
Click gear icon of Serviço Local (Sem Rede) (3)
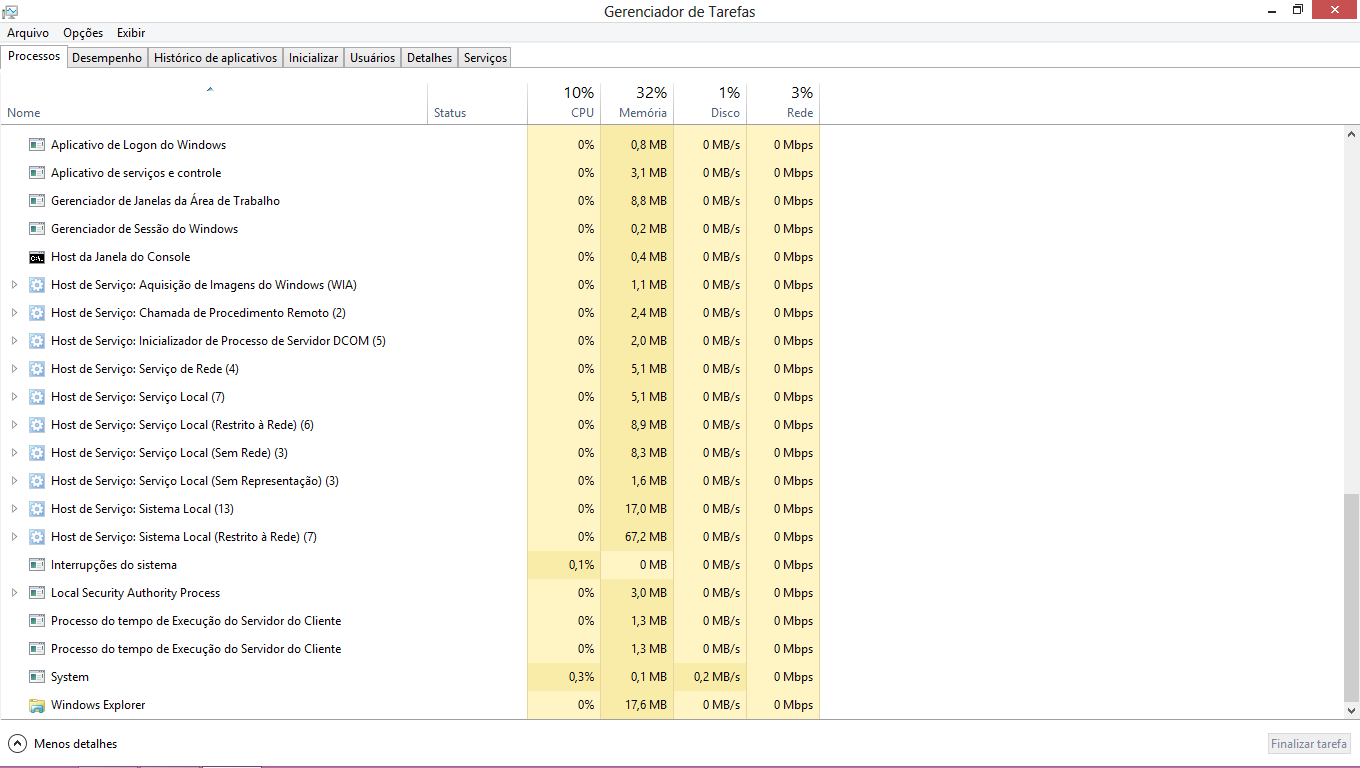coord(37,453)
